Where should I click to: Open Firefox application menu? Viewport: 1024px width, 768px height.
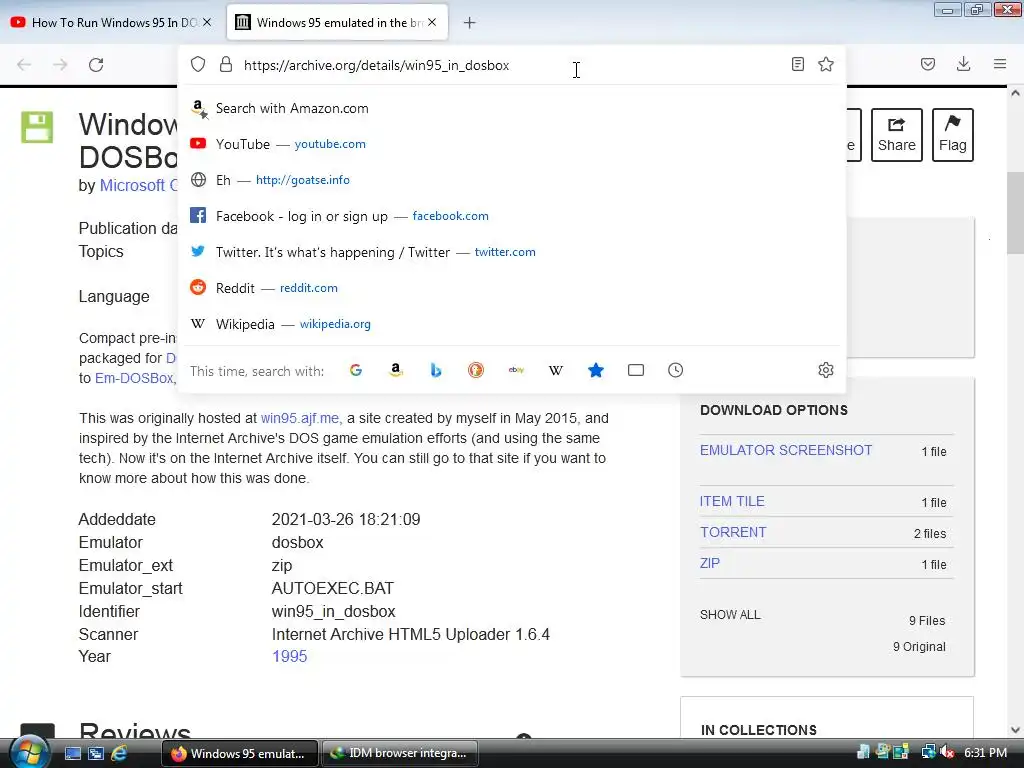tap(1000, 64)
